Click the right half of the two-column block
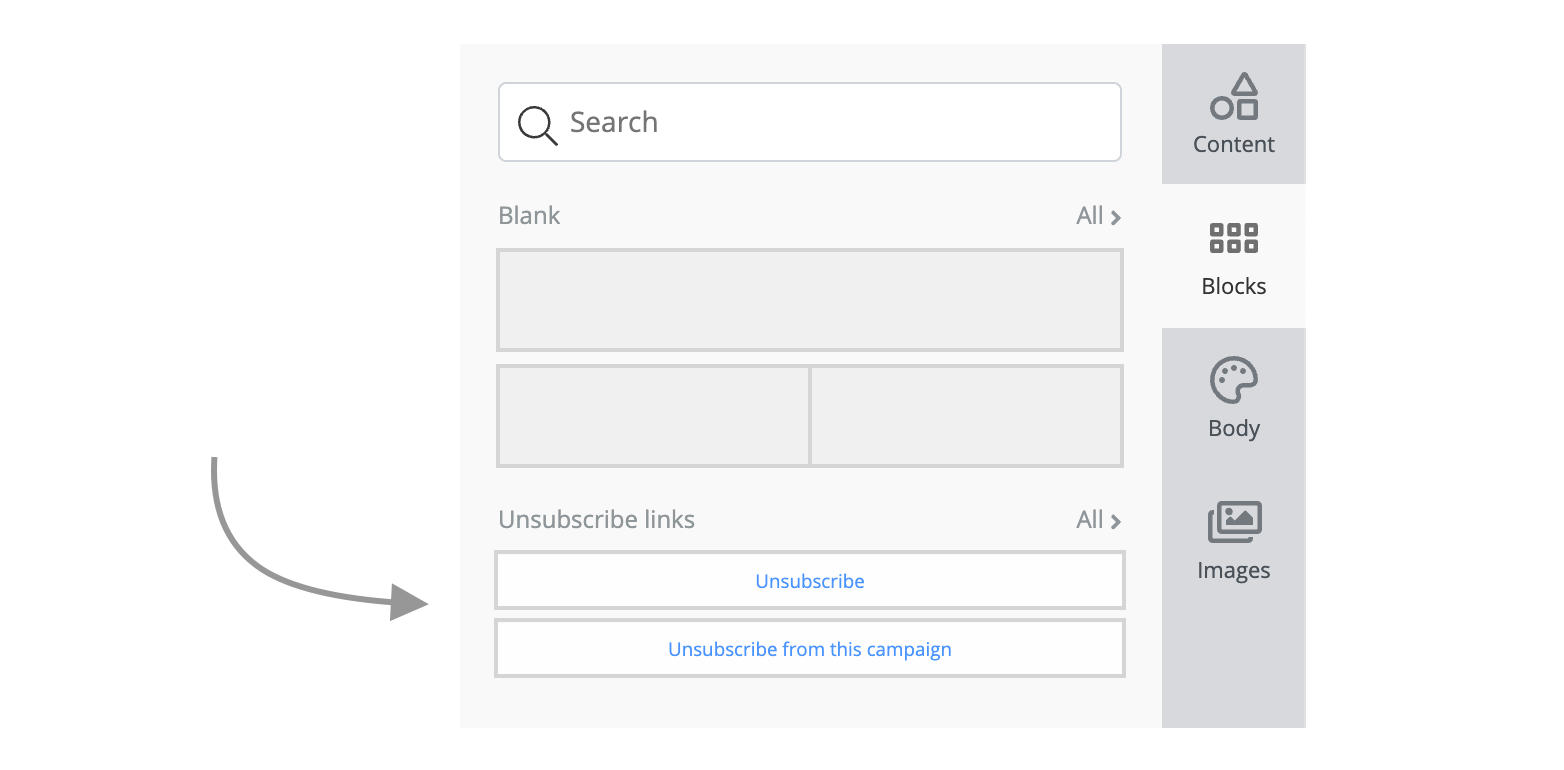The image size is (1564, 770). point(966,416)
